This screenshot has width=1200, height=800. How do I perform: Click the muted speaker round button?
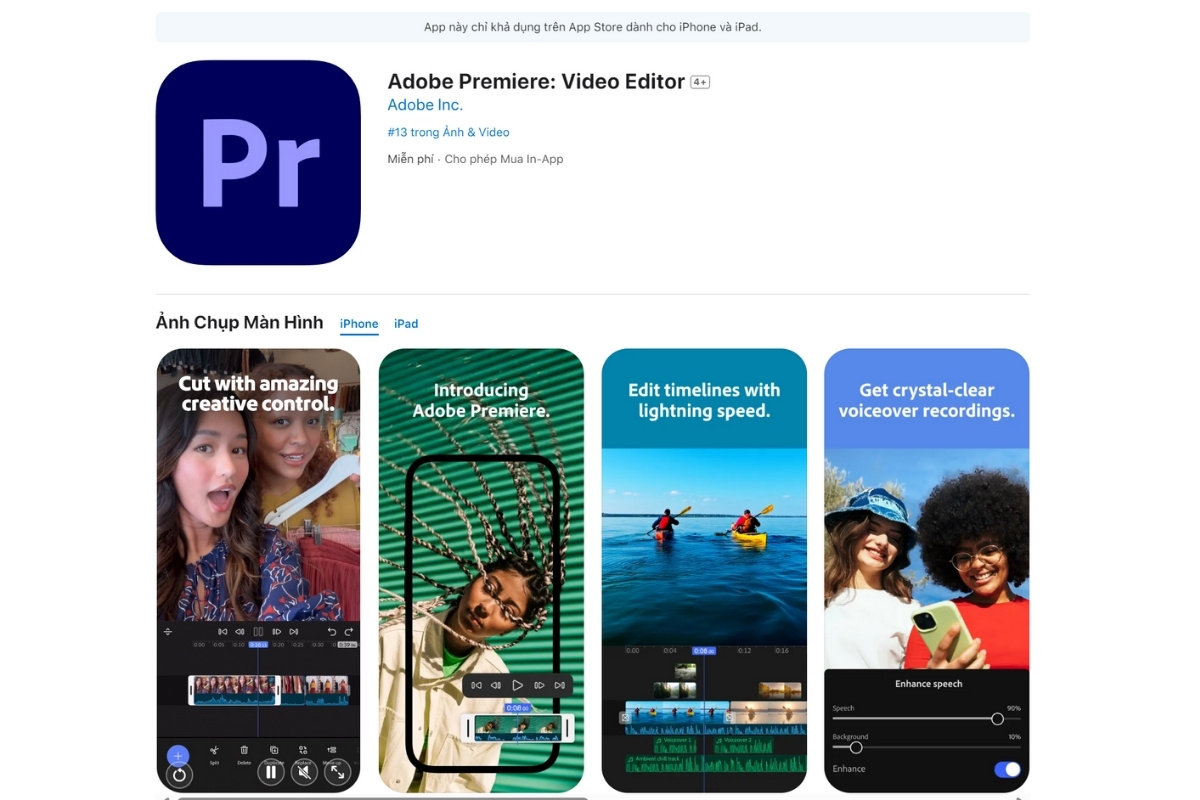304,772
